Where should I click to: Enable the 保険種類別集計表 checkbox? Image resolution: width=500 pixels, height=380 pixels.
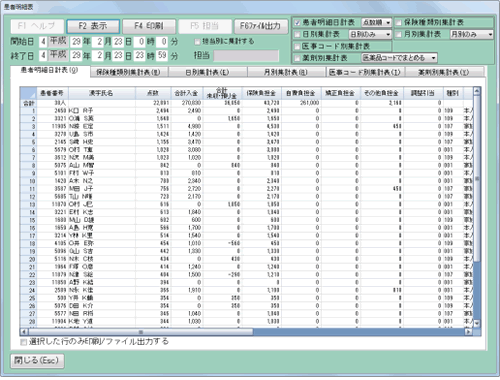[x=399, y=23]
